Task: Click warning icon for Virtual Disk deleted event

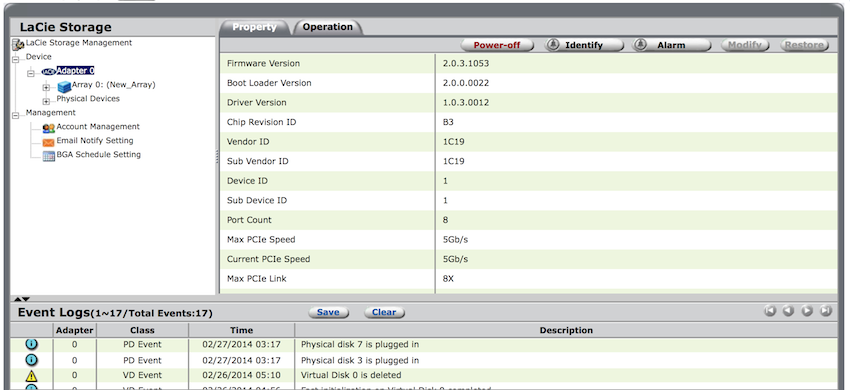Action: click(32, 375)
